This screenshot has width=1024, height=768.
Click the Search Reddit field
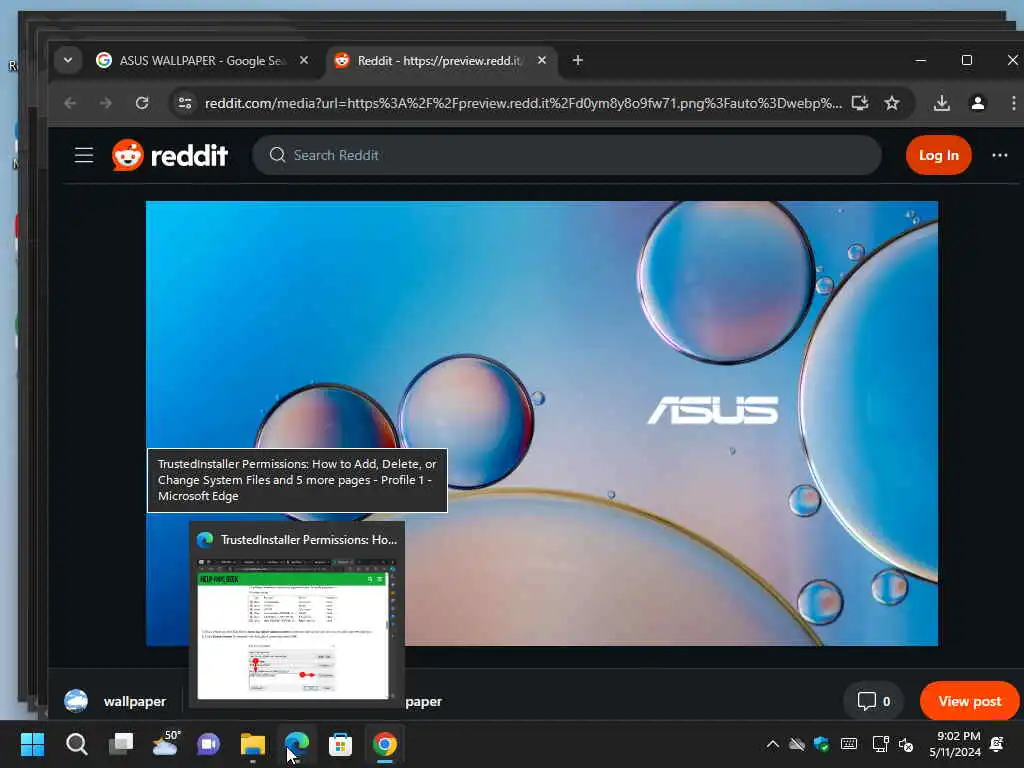[x=567, y=155]
